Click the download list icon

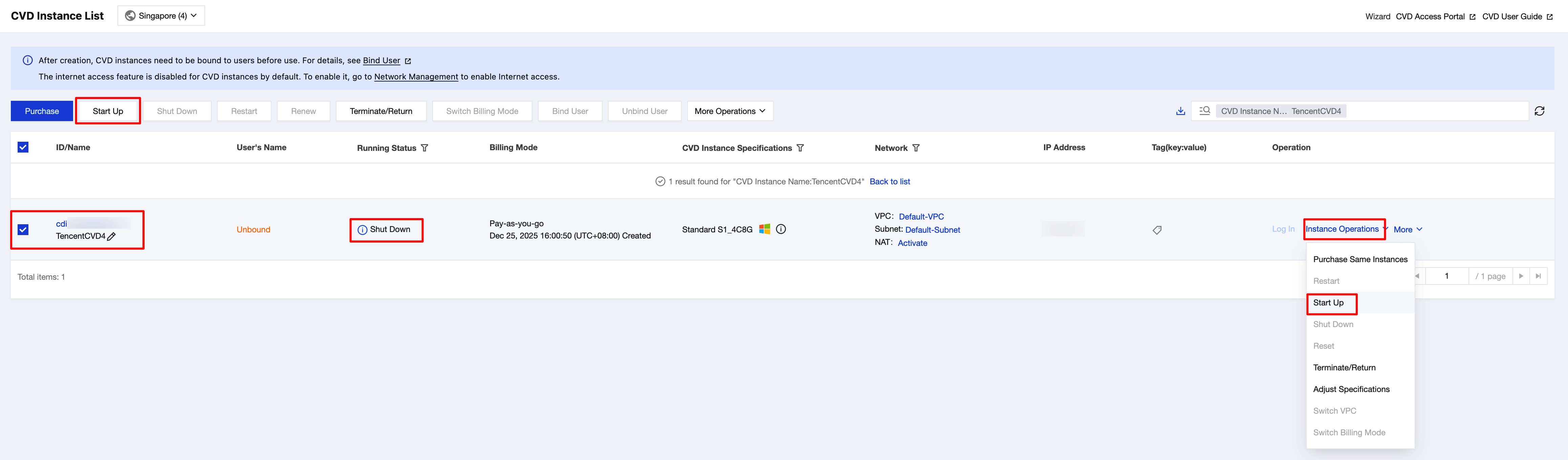(x=1180, y=111)
